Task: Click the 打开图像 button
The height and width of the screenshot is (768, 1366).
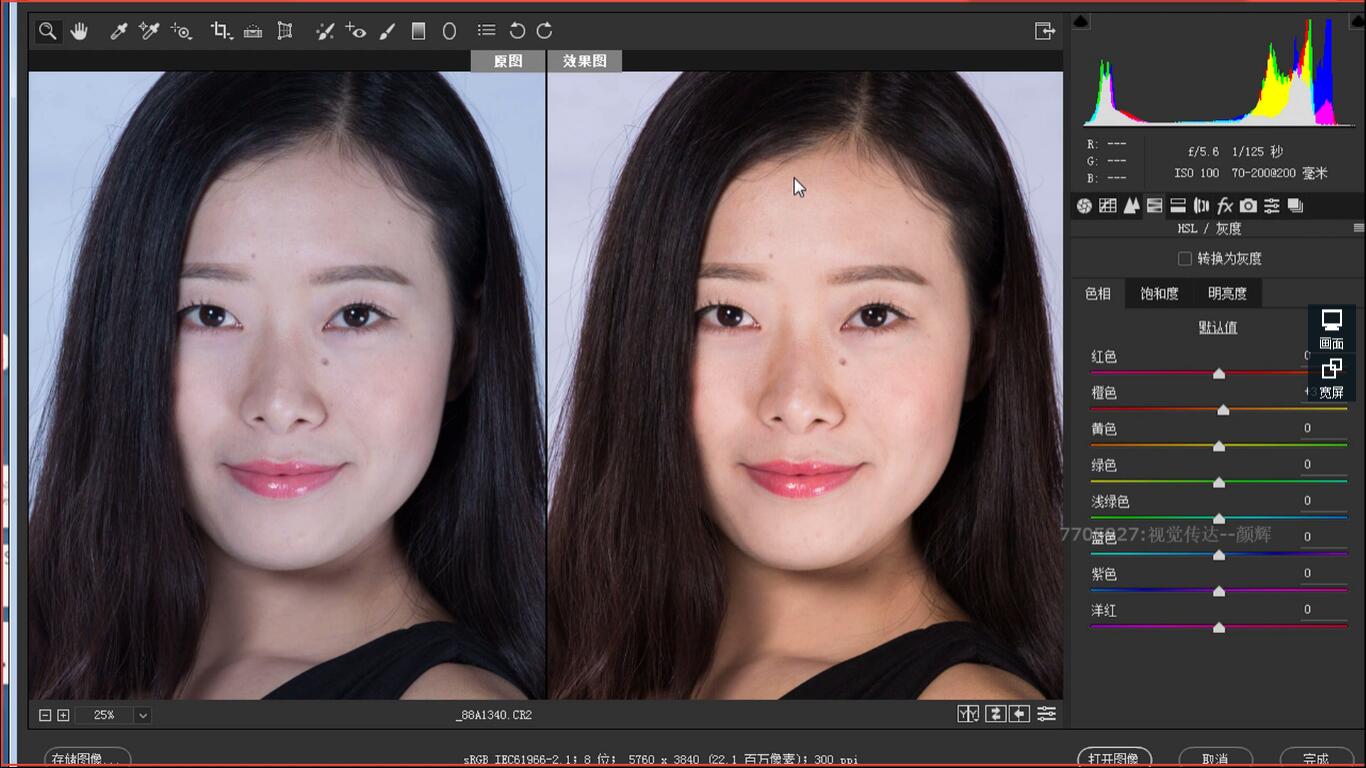Action: (1114, 758)
